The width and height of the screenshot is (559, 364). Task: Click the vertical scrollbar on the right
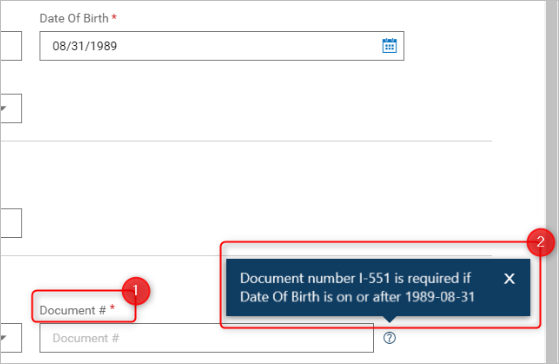(552, 182)
